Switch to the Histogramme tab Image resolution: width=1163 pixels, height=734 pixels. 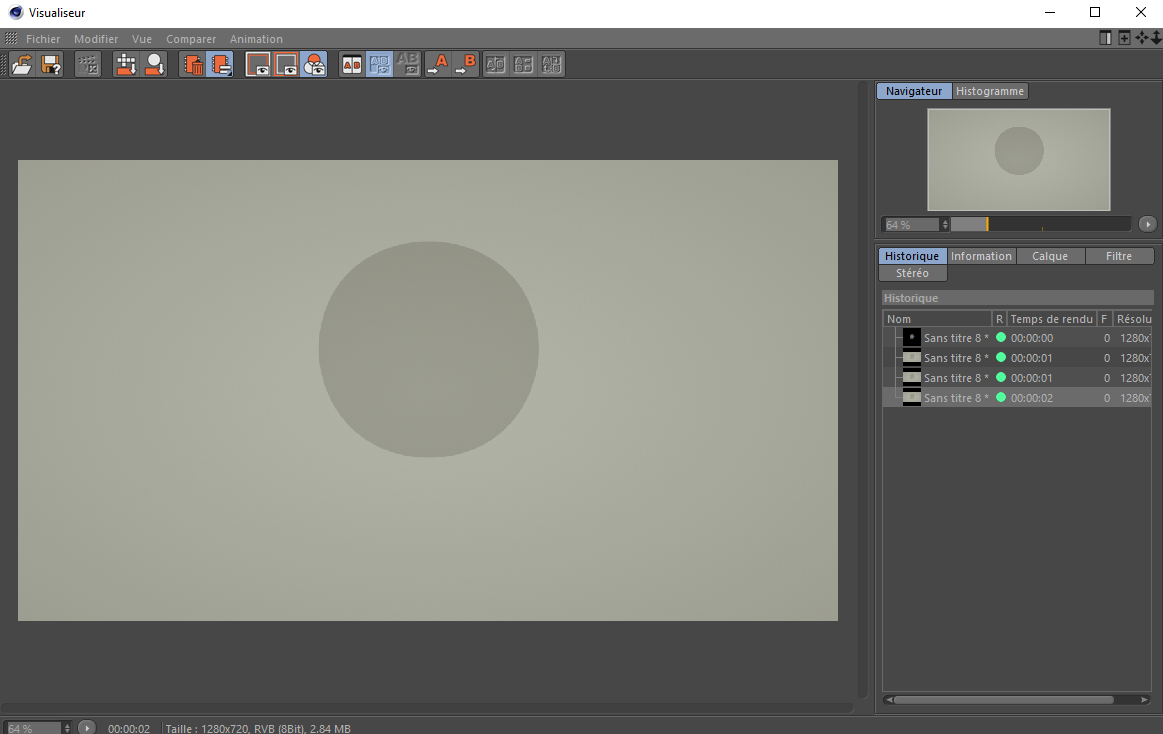tap(989, 91)
